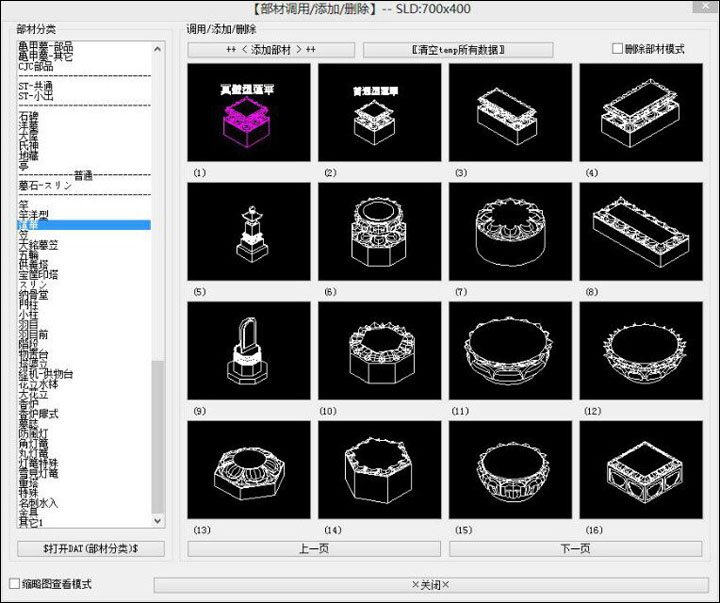Viewport: 720px width, 603px height.
Task: Choose the lotus bowl thumbnail (11)
Action: (x=510, y=350)
